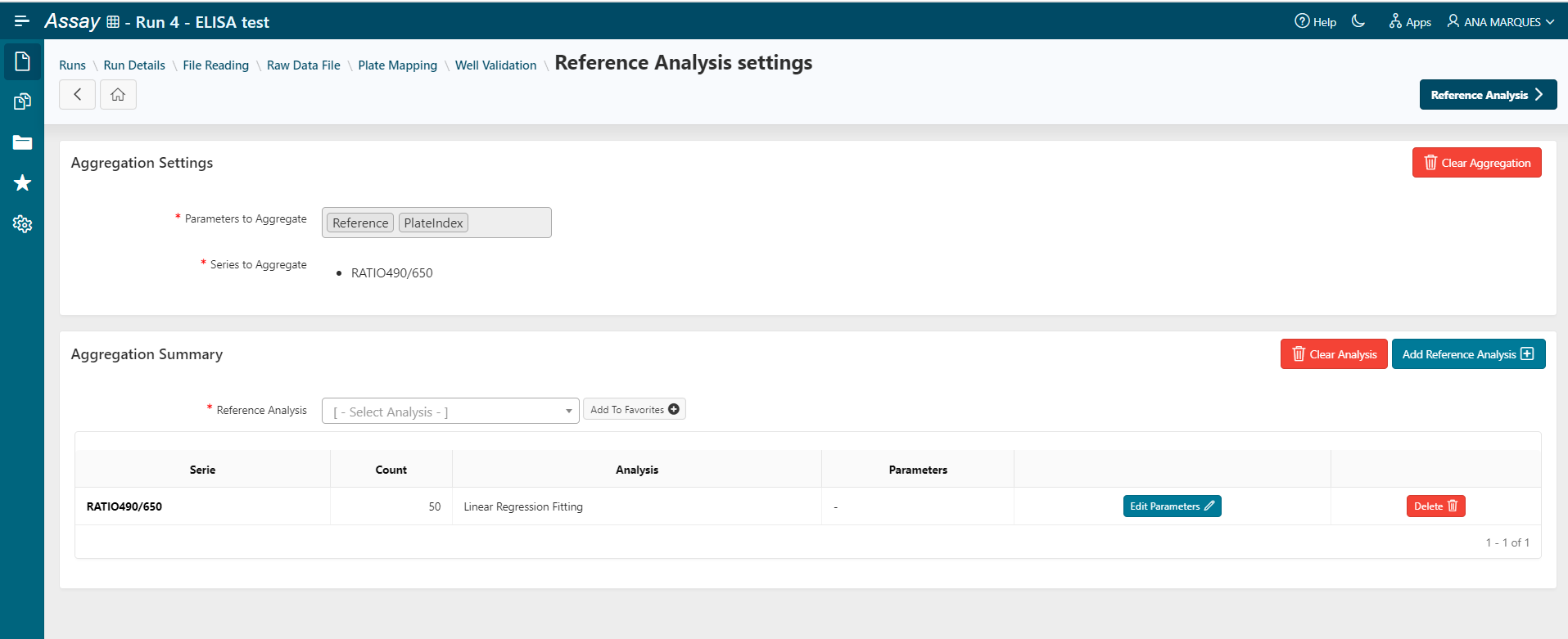Delete the RATIO490/650 analysis row
1568x639 pixels.
click(1435, 506)
